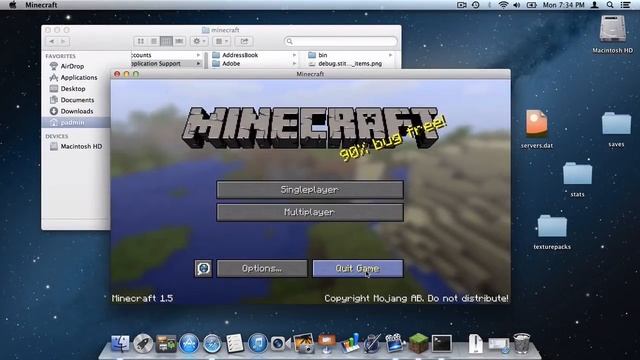The width and height of the screenshot is (640, 360).
Task: Open the Minecraft application menu in the menu bar
Action: (41, 5)
